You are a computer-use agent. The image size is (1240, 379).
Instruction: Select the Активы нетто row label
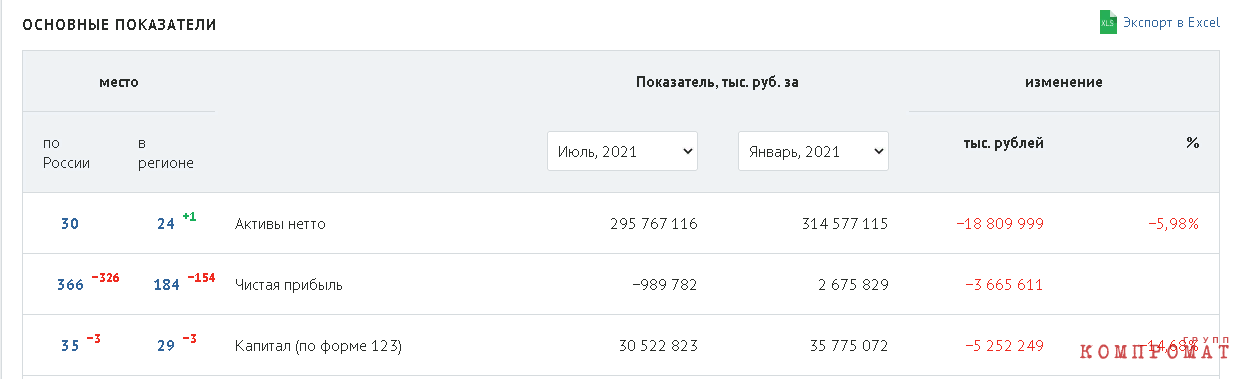[x=280, y=224]
